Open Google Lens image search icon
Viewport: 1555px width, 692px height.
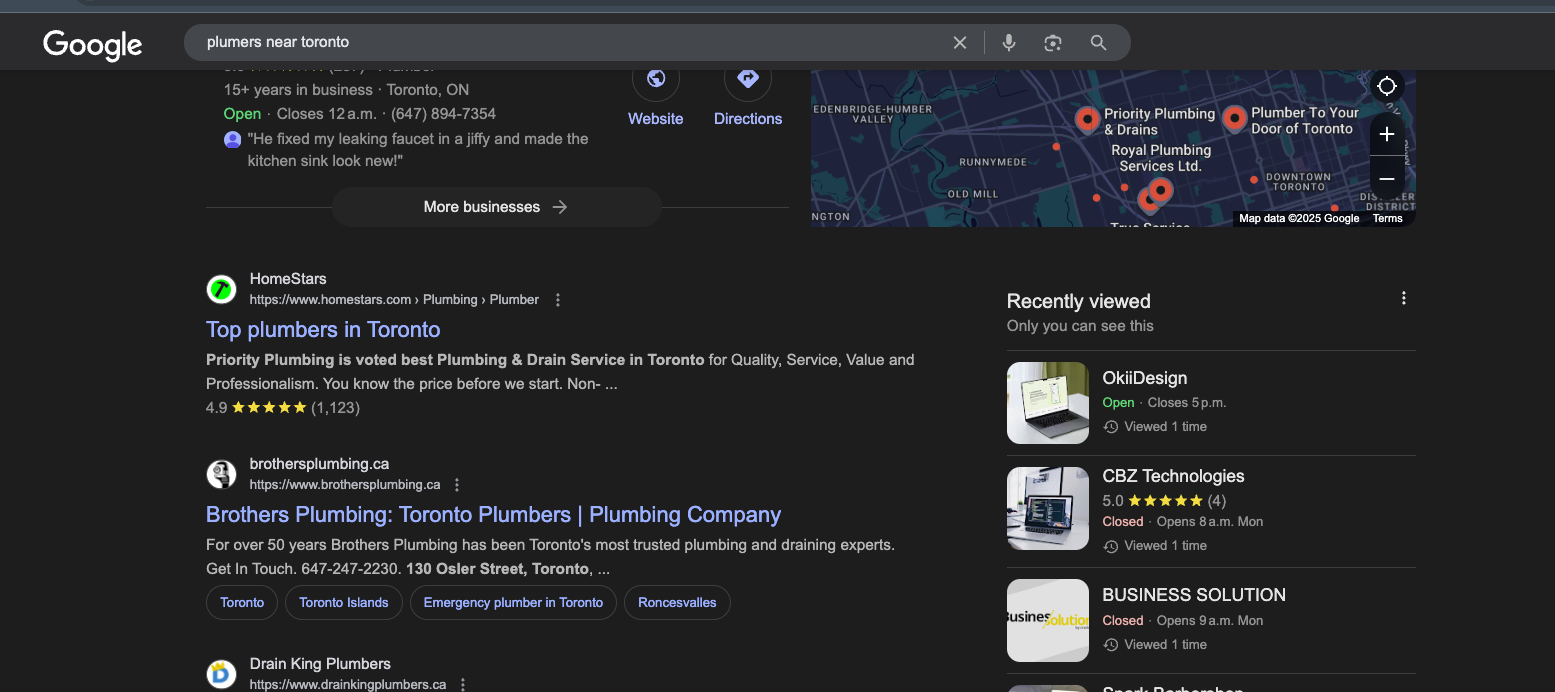(1053, 43)
